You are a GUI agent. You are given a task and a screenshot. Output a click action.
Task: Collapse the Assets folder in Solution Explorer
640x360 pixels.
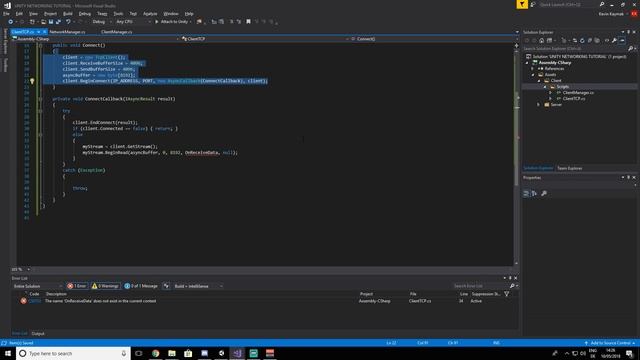pos(533,75)
